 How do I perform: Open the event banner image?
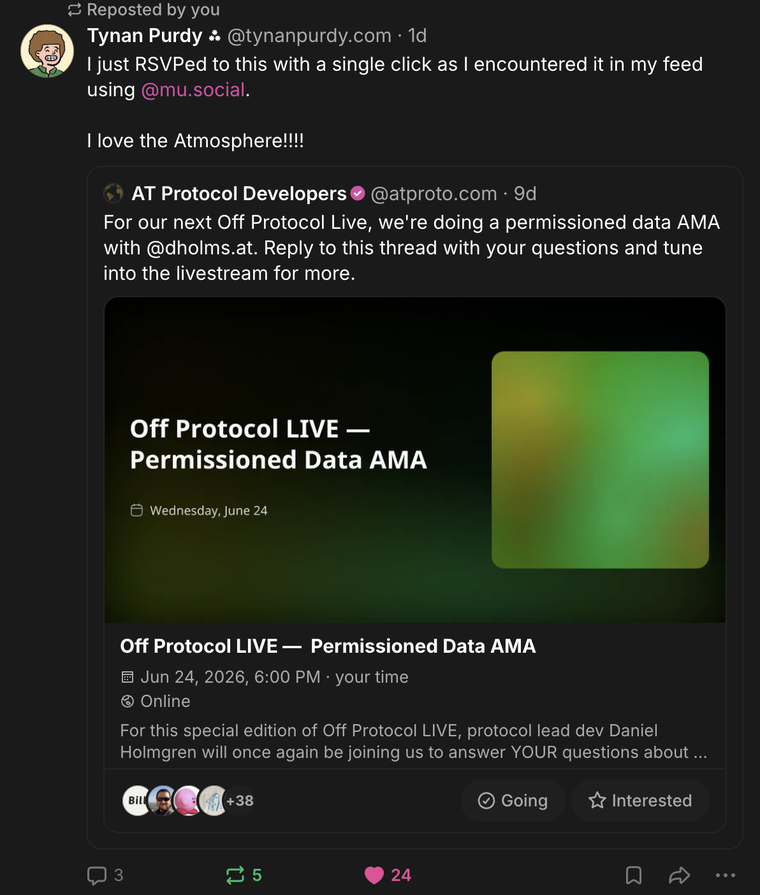tap(415, 459)
